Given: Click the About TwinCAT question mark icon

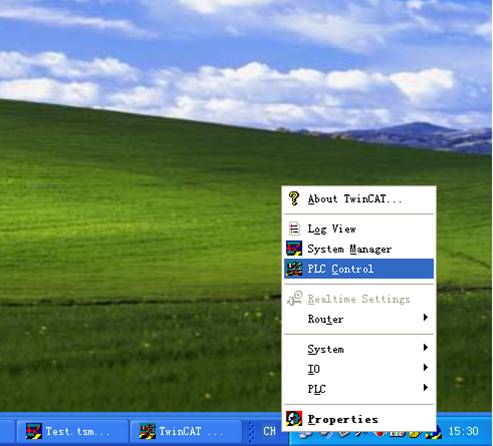Looking at the screenshot, I should click(x=294, y=199).
